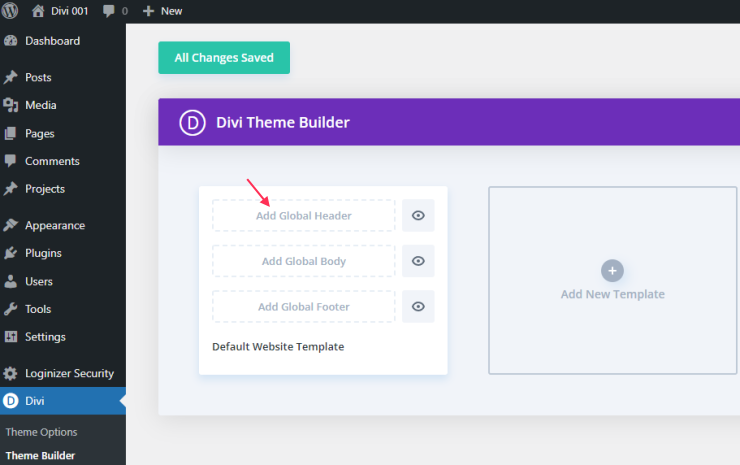
Task: Click the plus icon to add template
Action: coord(613,271)
